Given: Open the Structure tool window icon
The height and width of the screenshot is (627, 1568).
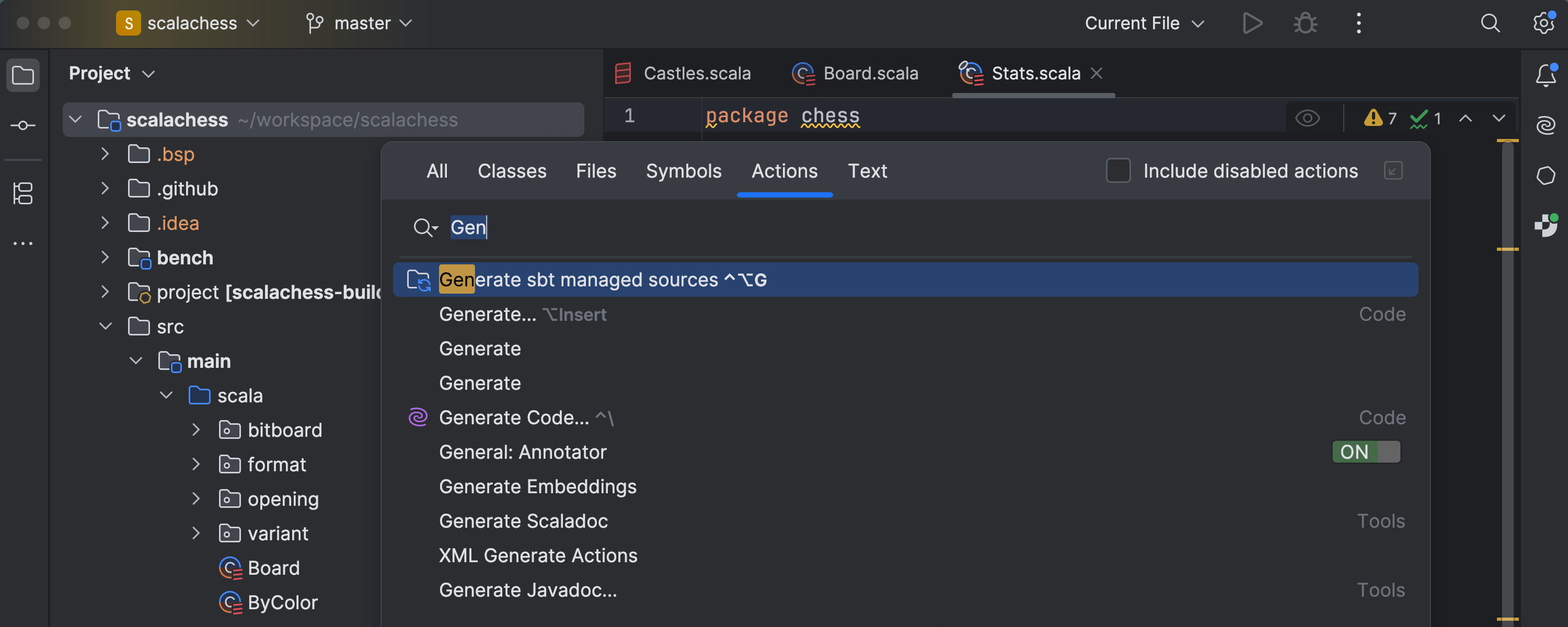Looking at the screenshot, I should [23, 193].
